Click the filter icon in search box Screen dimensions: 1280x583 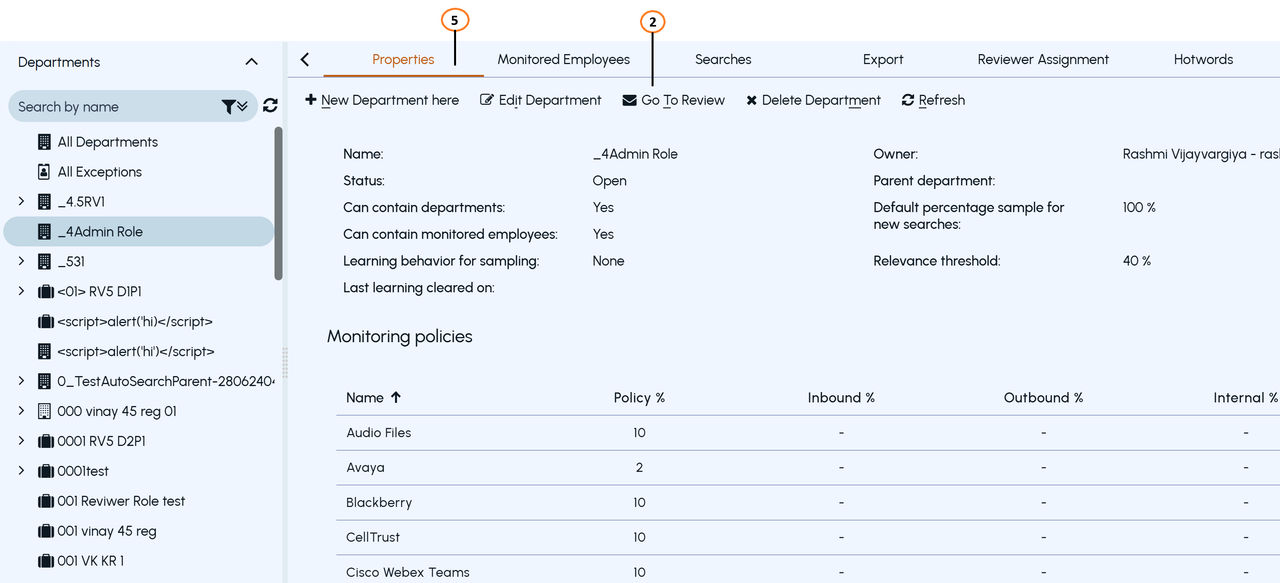click(x=234, y=106)
